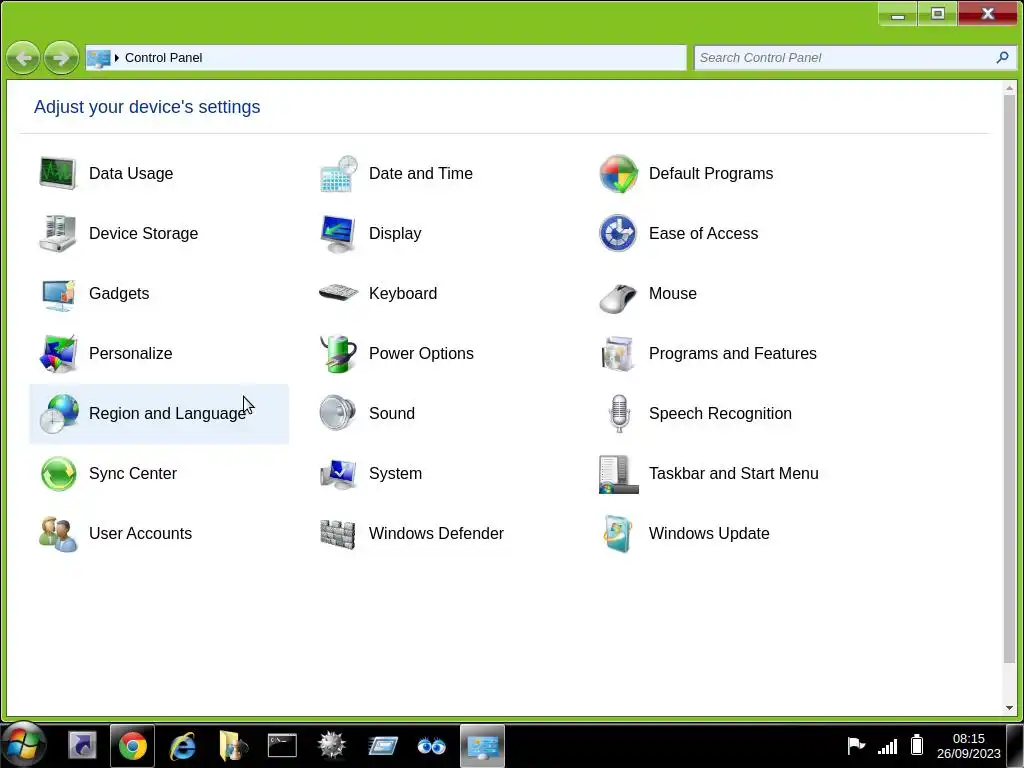Open the terminal icon in taskbar

pos(282,746)
